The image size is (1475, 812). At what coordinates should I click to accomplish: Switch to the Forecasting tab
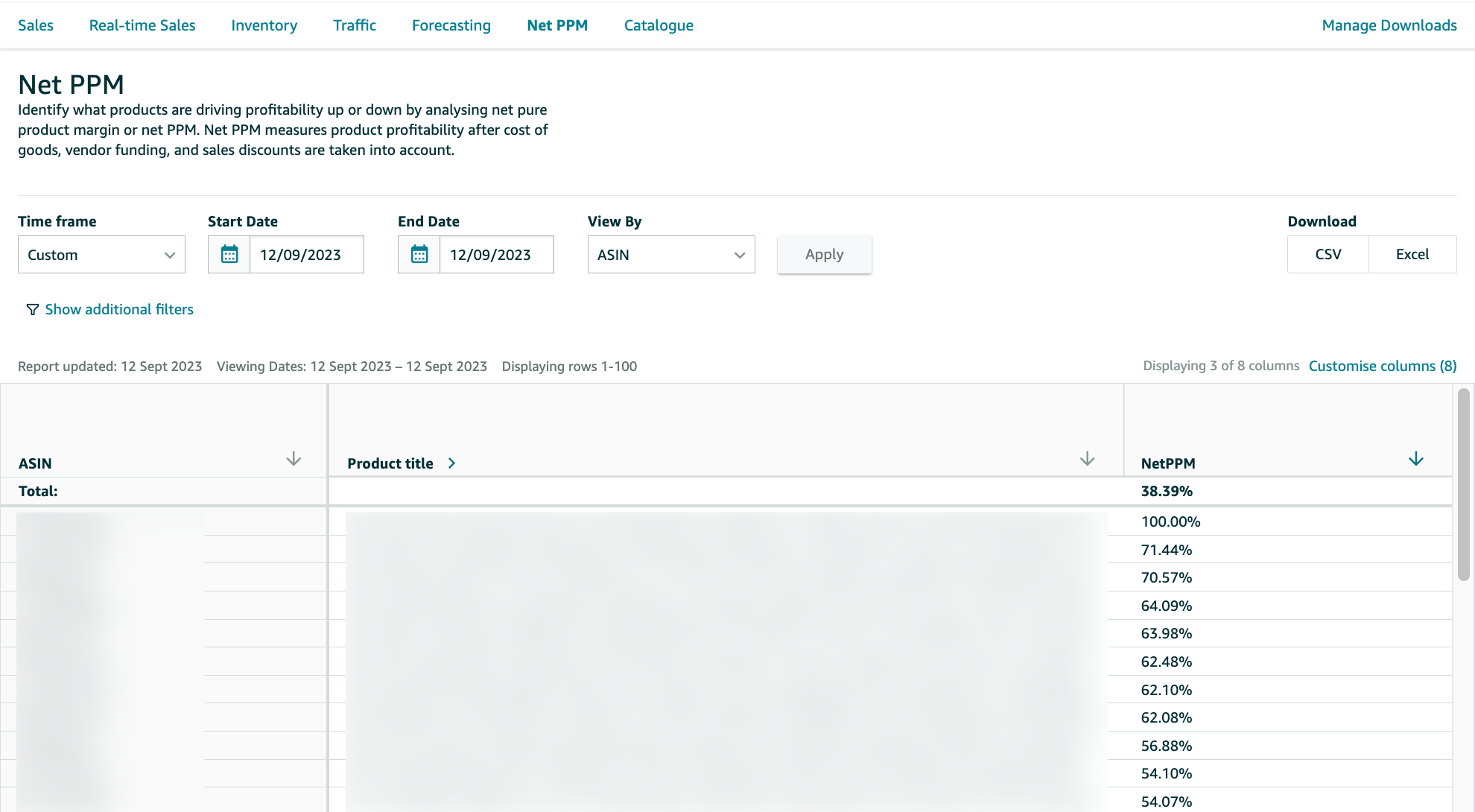point(451,25)
